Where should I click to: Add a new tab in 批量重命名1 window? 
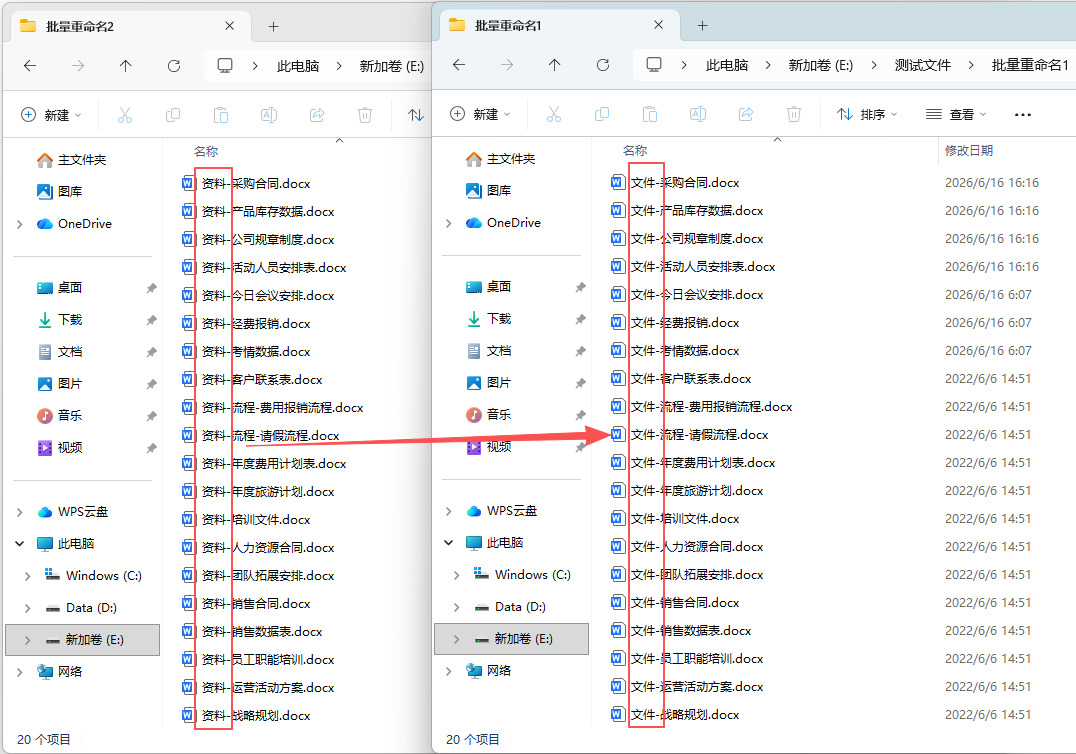click(x=702, y=25)
